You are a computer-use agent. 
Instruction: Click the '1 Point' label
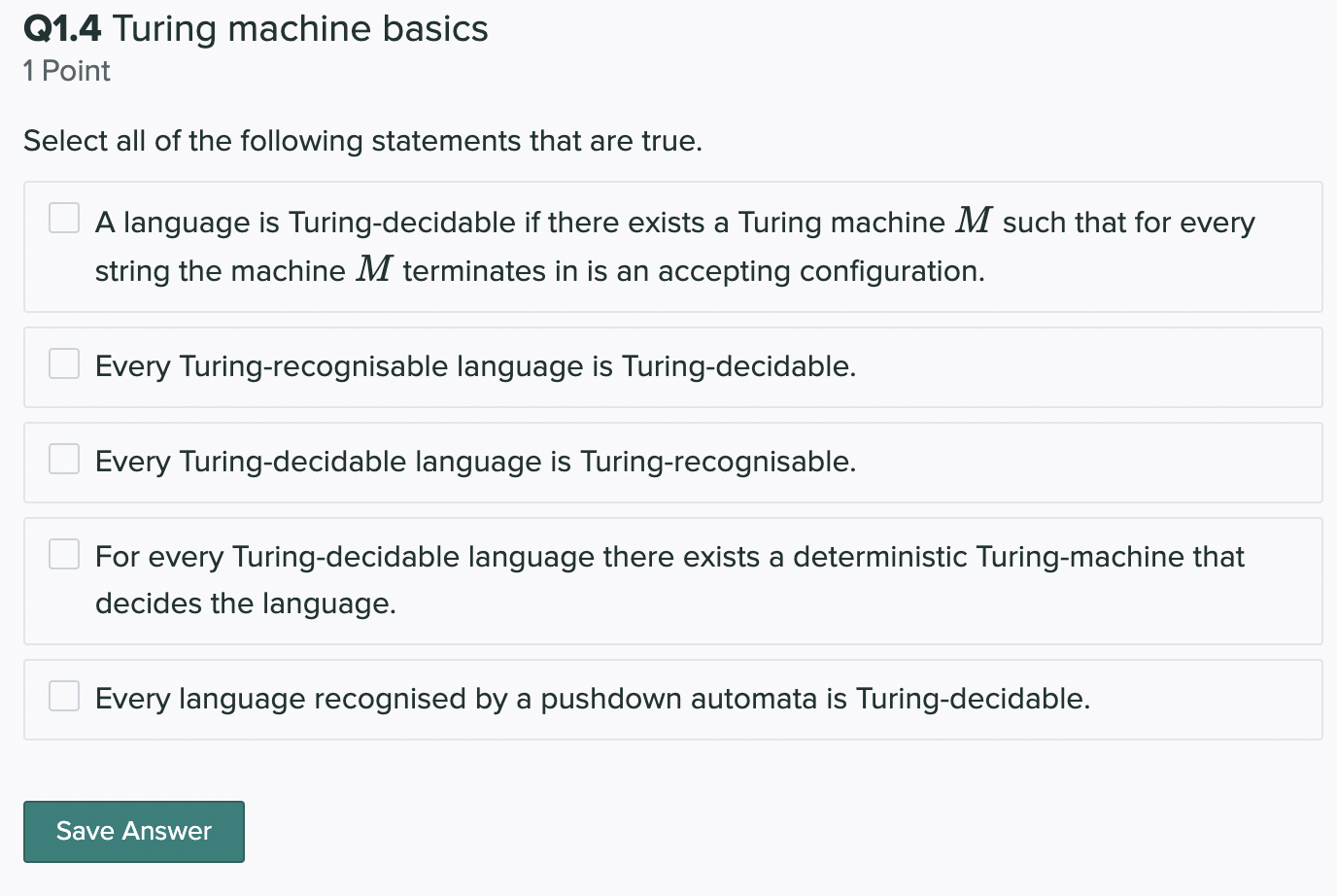pos(66,70)
